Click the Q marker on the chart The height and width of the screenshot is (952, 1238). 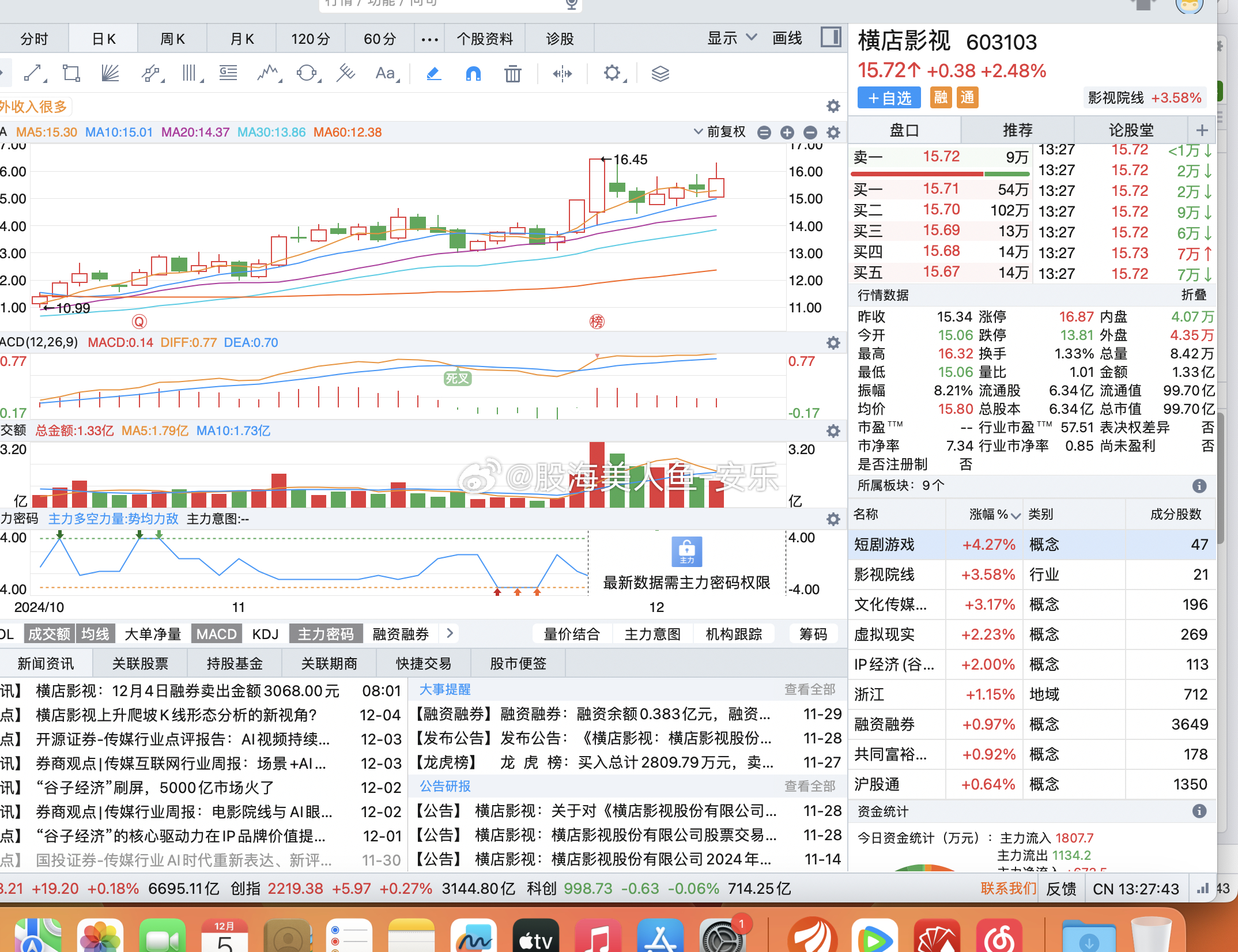[139, 322]
